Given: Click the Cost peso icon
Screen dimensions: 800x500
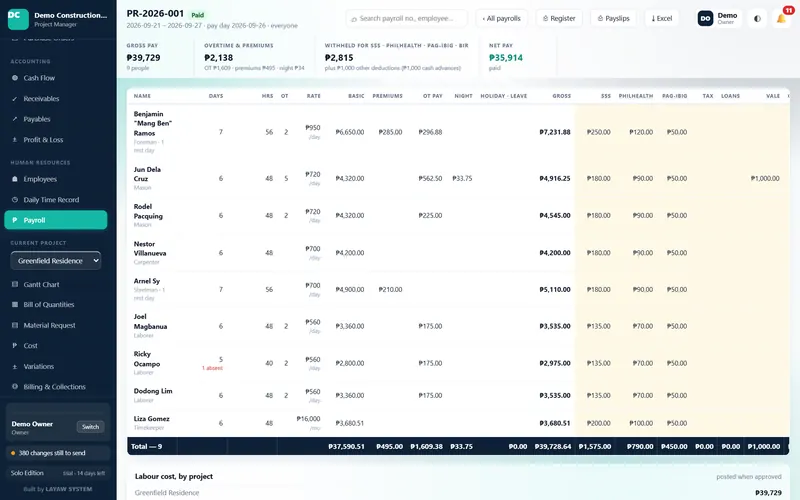Looking at the screenshot, I should click(x=15, y=345).
